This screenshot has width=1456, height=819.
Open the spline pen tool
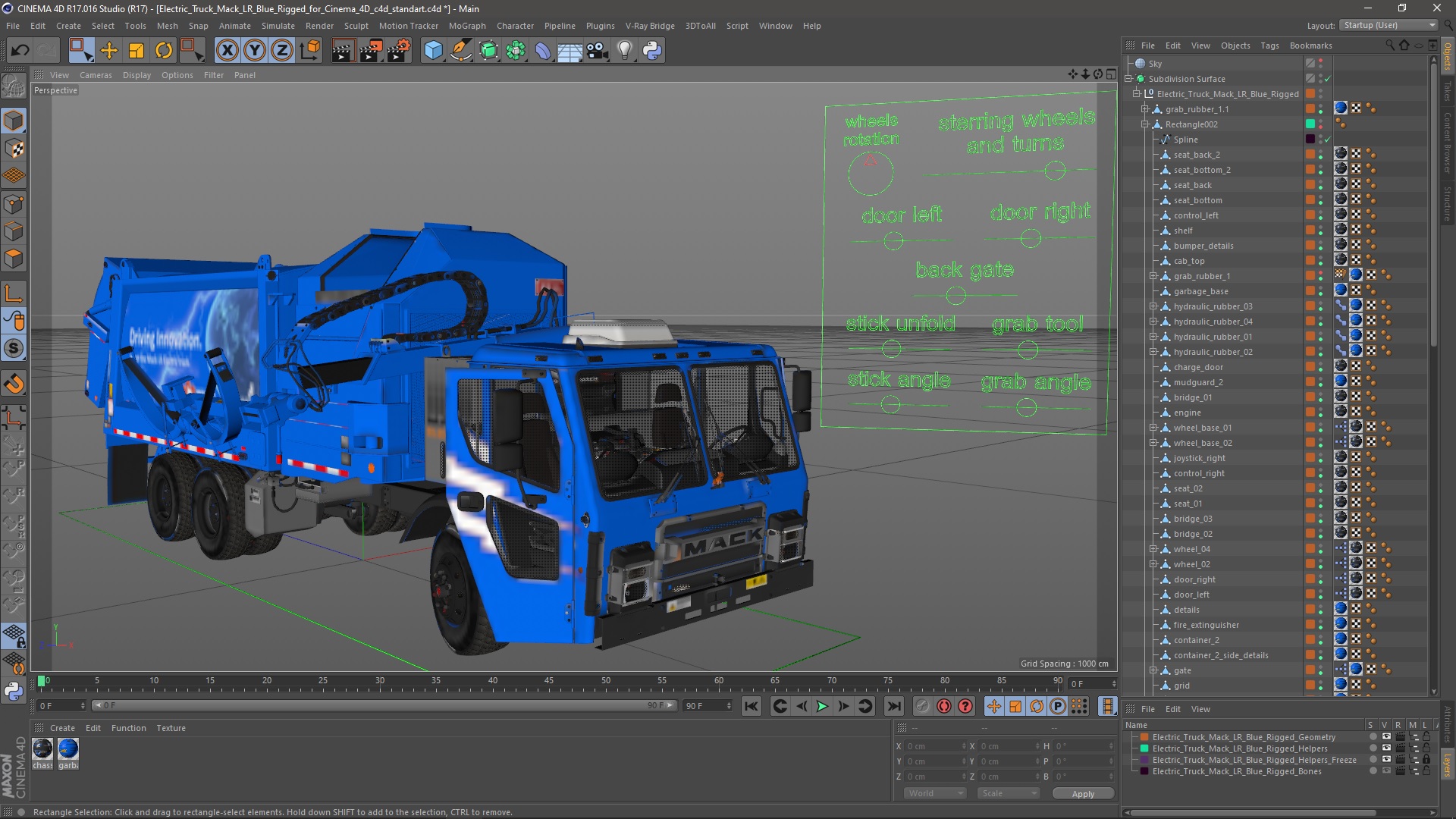[x=460, y=51]
